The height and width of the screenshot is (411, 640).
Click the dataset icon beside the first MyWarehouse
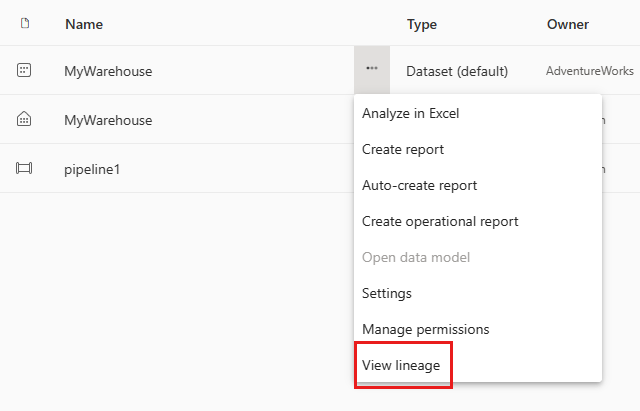coord(25,71)
